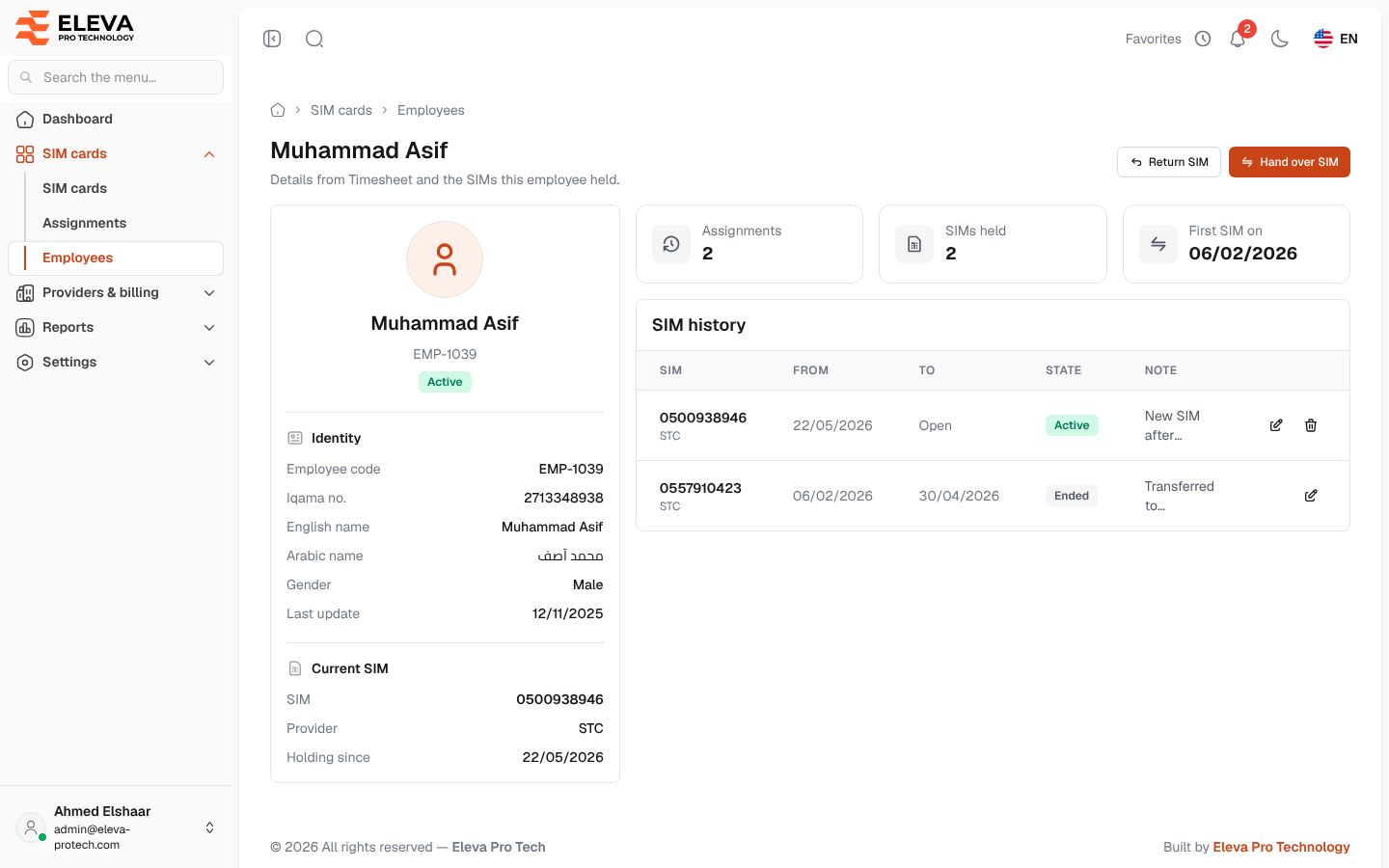The image size is (1389, 868).
Task: Edit the 0557910423 SIM history row
Action: pos(1311,496)
